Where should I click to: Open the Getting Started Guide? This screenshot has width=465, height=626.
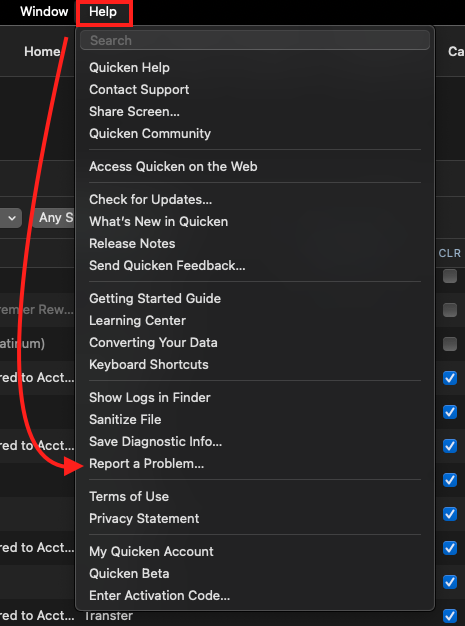click(155, 298)
